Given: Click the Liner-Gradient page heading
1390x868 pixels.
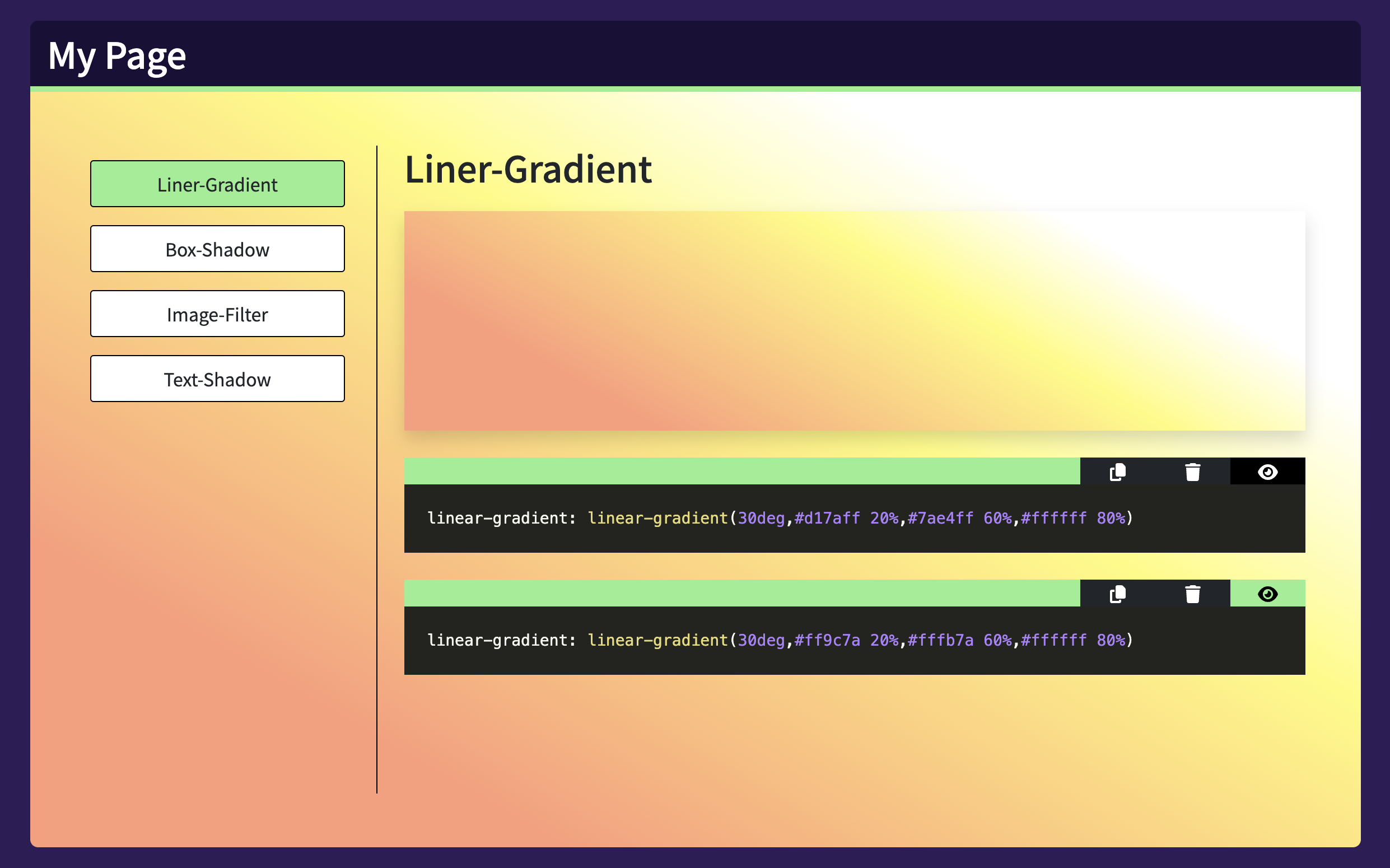Looking at the screenshot, I should [528, 170].
